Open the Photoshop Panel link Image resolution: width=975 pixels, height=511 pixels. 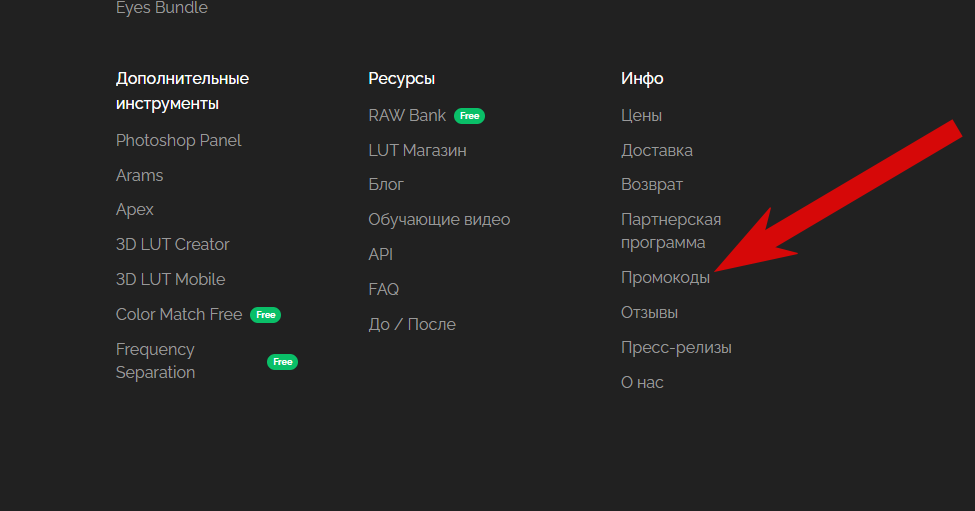178,141
